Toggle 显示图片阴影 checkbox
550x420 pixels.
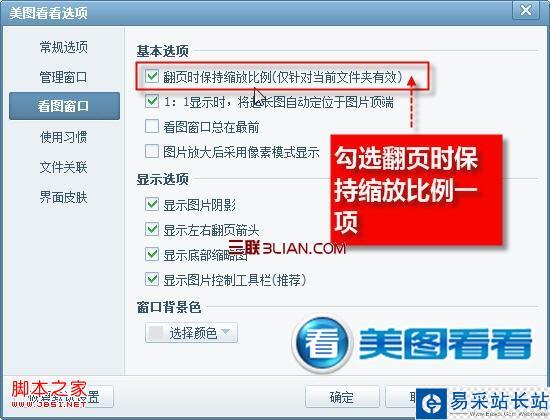click(152, 204)
